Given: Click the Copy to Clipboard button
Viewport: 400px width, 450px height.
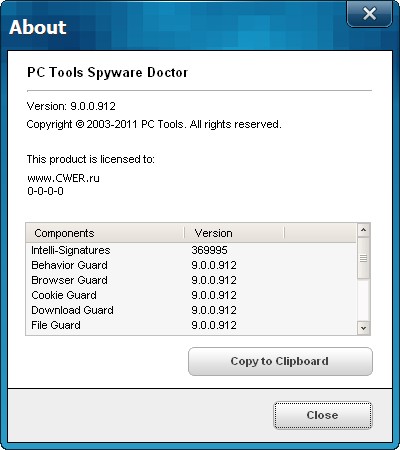Looking at the screenshot, I should (280, 361).
